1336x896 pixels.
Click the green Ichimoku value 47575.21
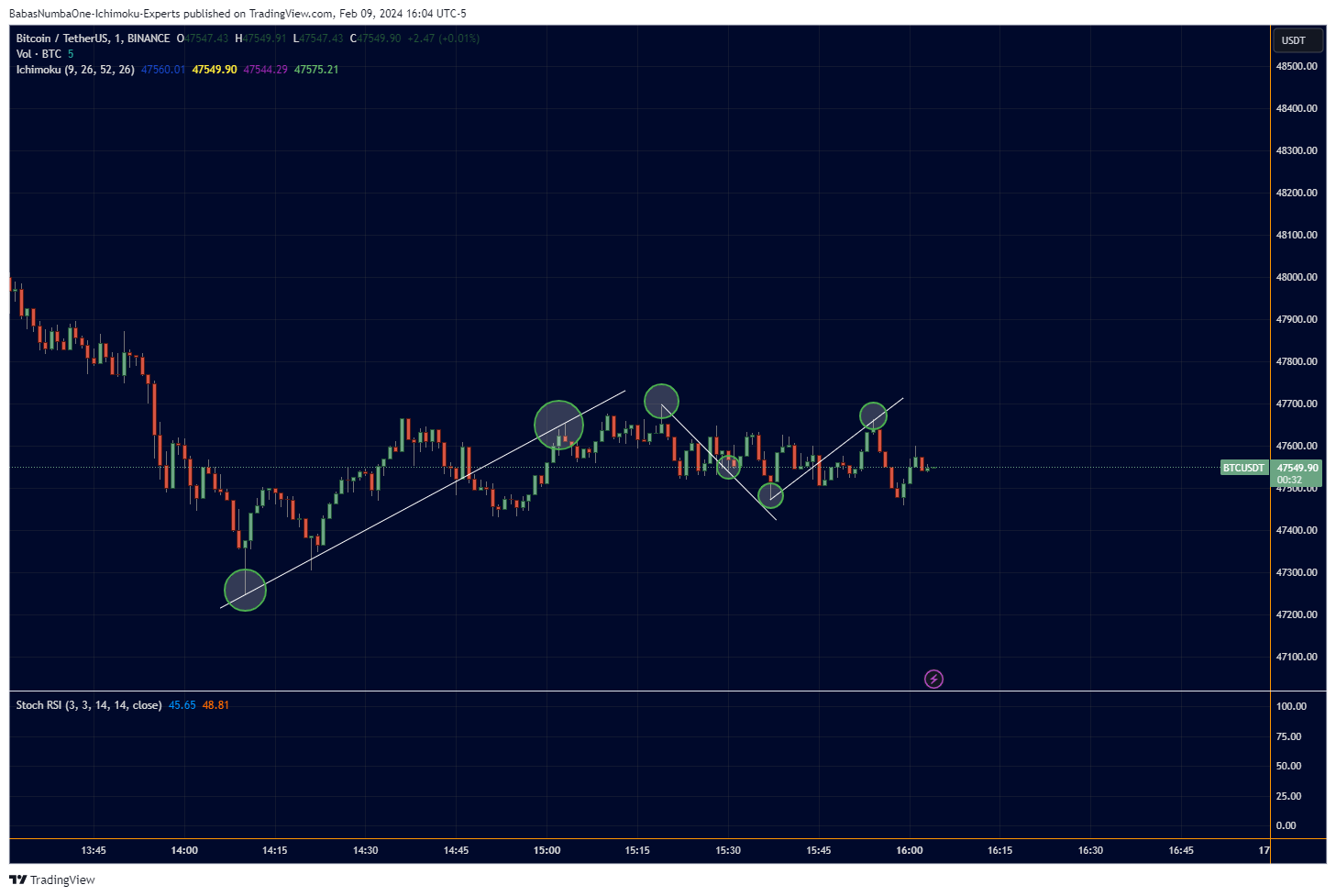(316, 70)
